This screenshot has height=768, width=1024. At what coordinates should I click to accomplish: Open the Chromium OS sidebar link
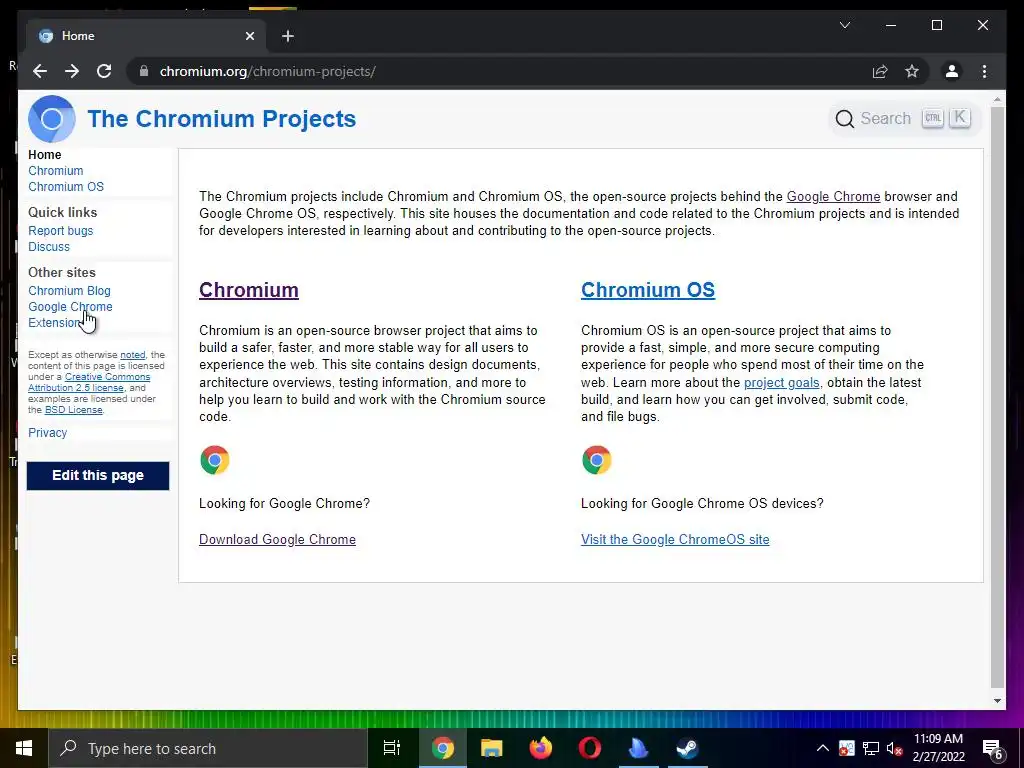pos(66,187)
